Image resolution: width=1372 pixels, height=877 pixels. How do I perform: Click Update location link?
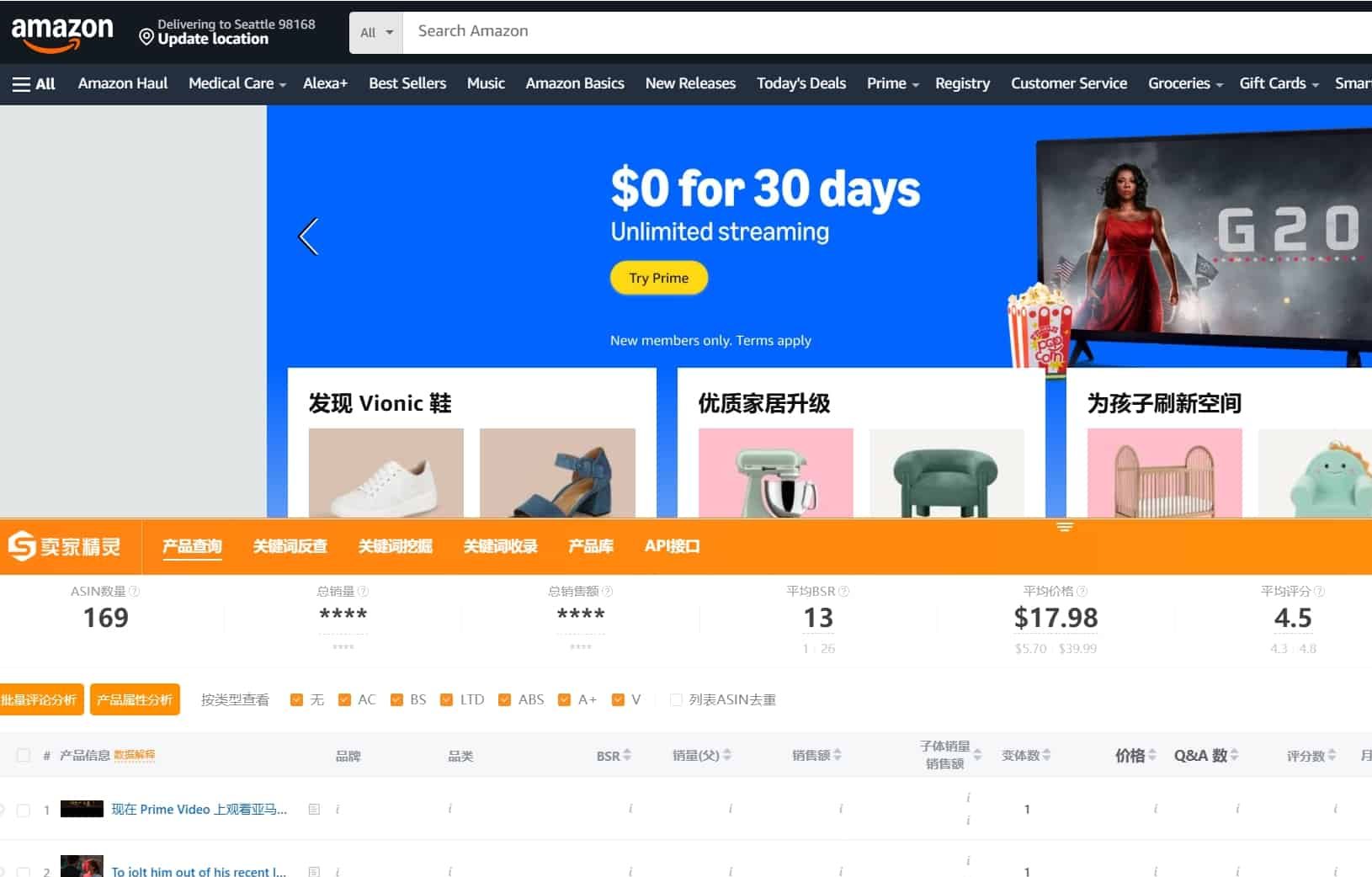(213, 39)
